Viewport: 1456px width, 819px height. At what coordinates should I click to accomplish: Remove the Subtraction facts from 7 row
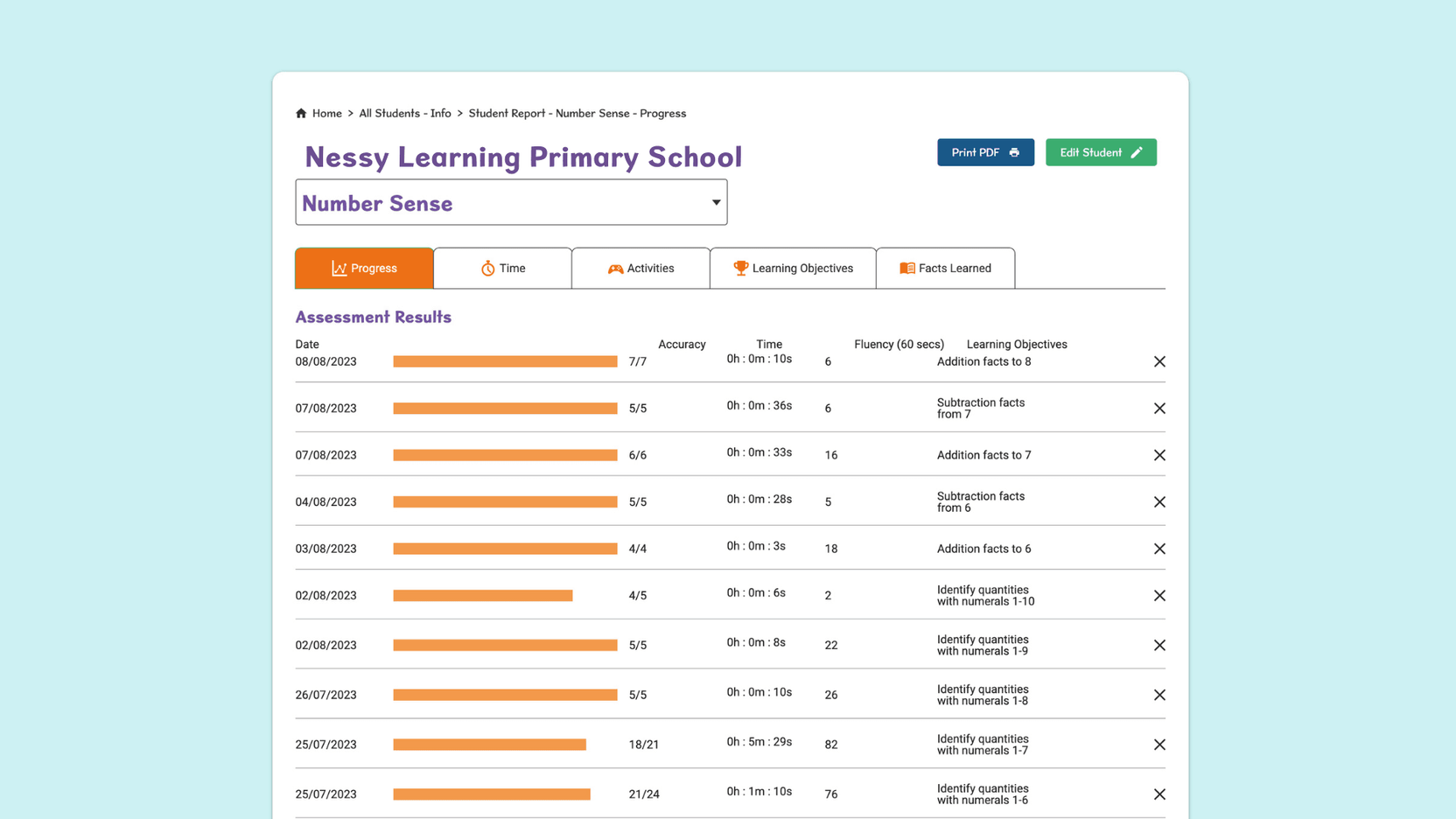[1159, 409]
